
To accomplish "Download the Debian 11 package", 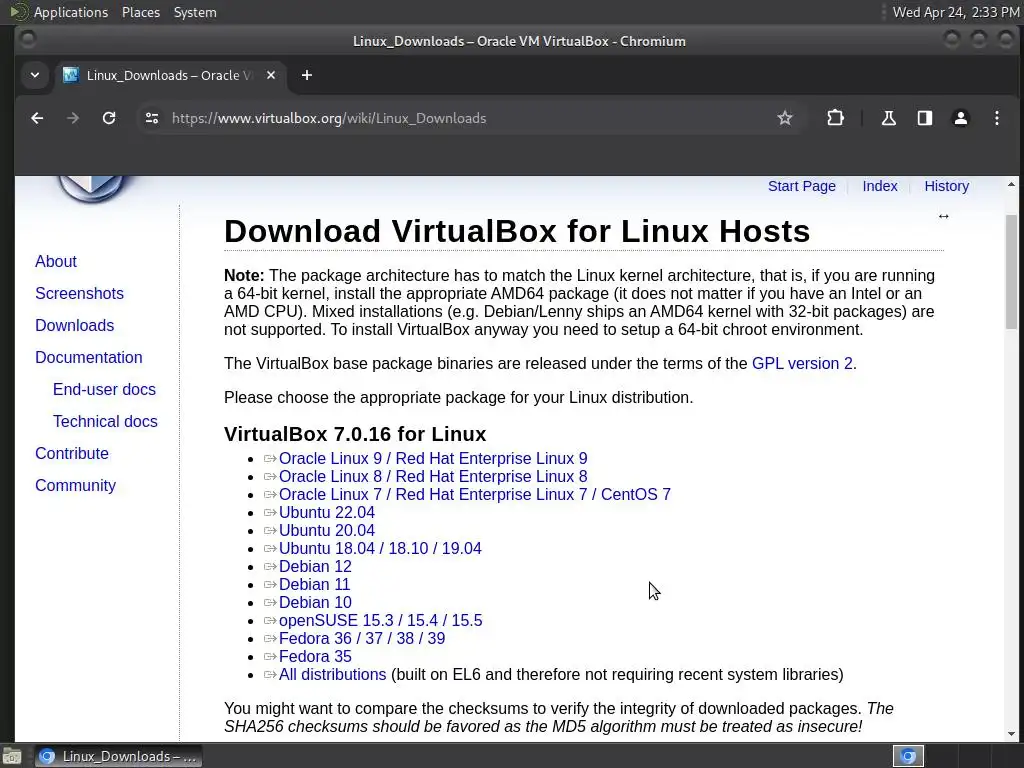I will coord(314,584).
